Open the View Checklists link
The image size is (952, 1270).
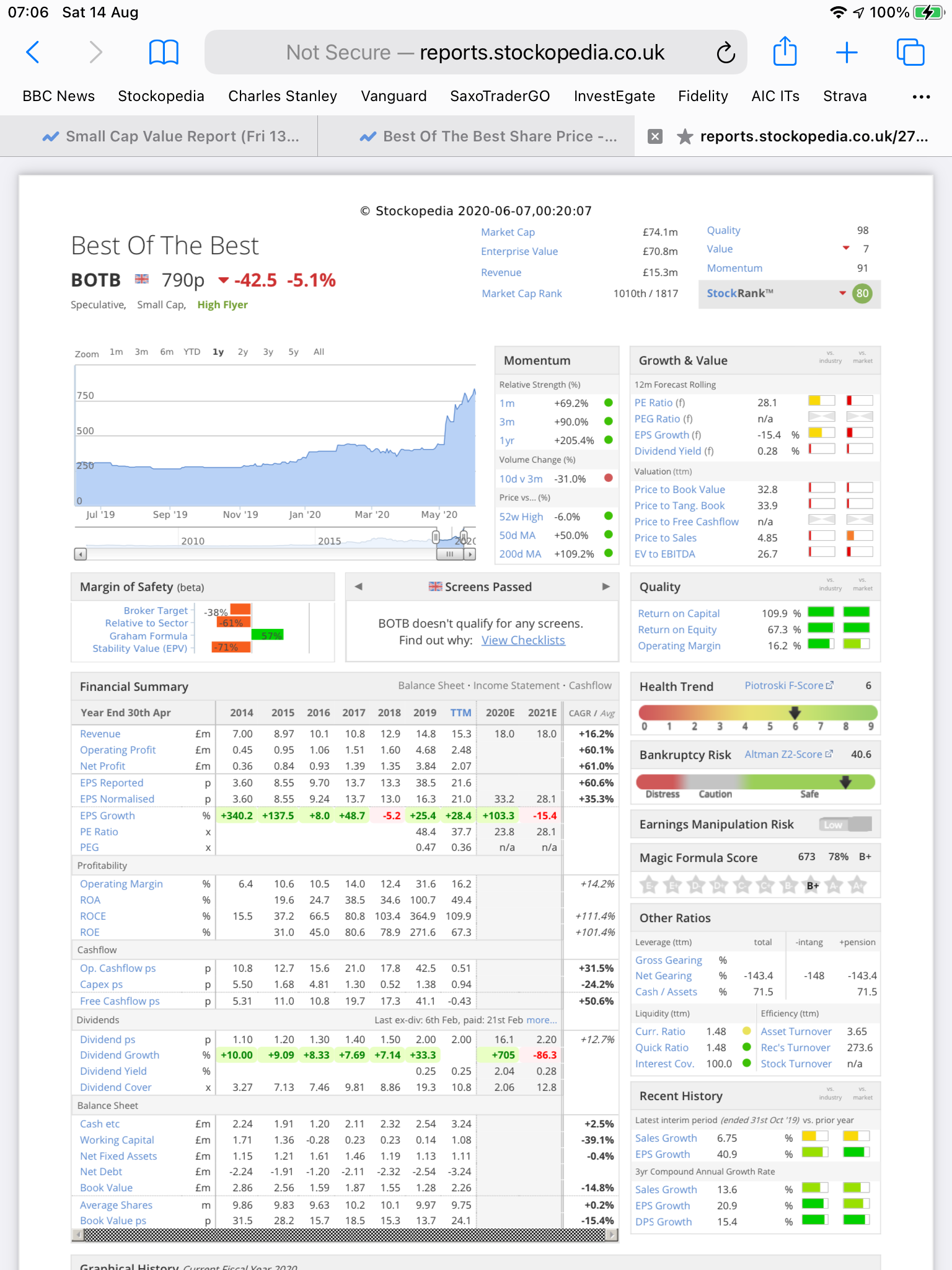(523, 640)
